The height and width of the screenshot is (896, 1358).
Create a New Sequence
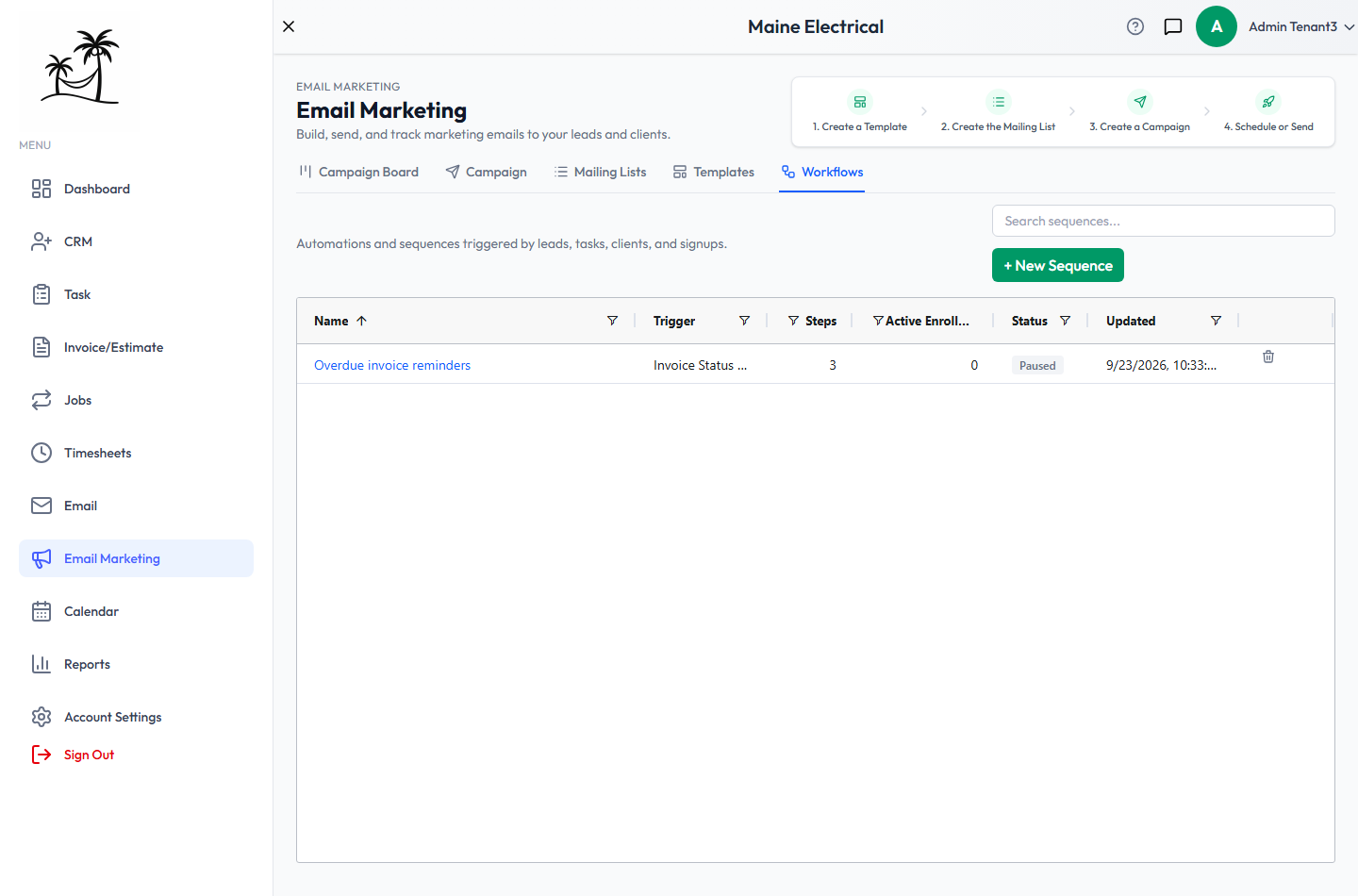[x=1058, y=265]
